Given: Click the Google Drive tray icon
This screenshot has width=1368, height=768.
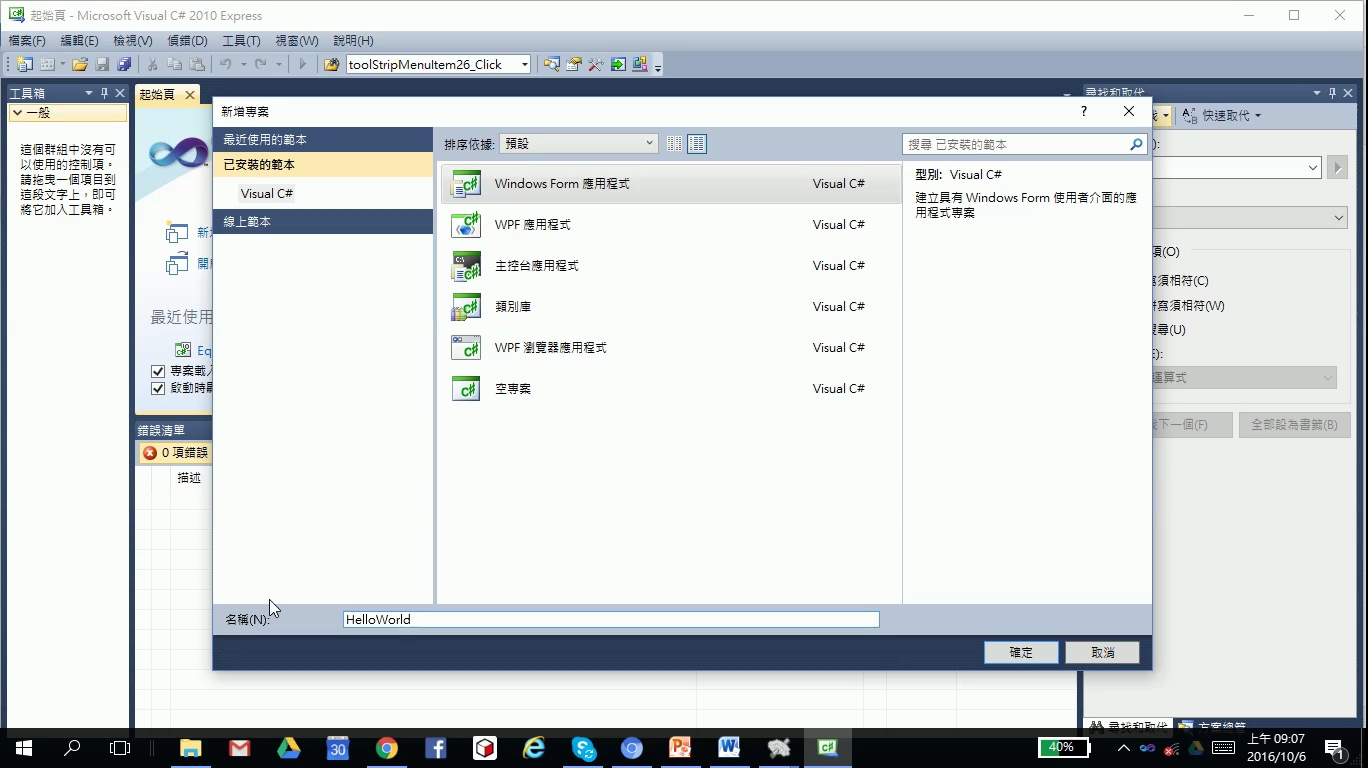Looking at the screenshot, I should click(1196, 748).
